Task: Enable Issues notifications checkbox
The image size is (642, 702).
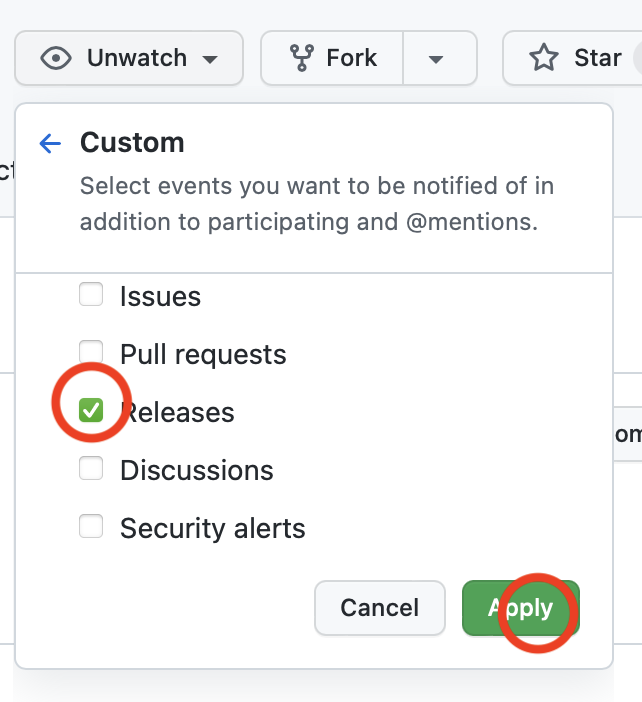Action: pos(91,295)
